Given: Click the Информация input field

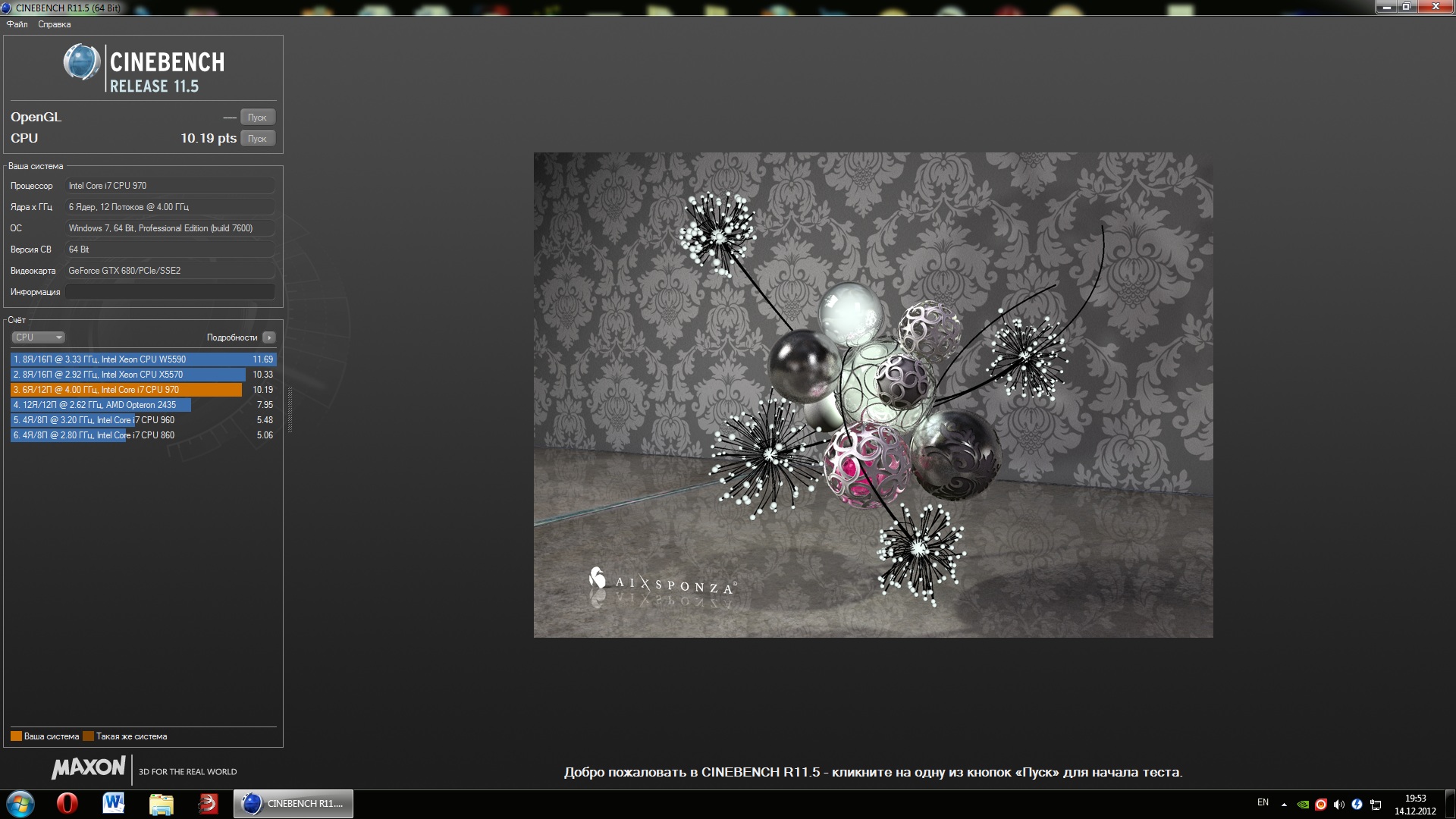Looking at the screenshot, I should (x=170, y=292).
